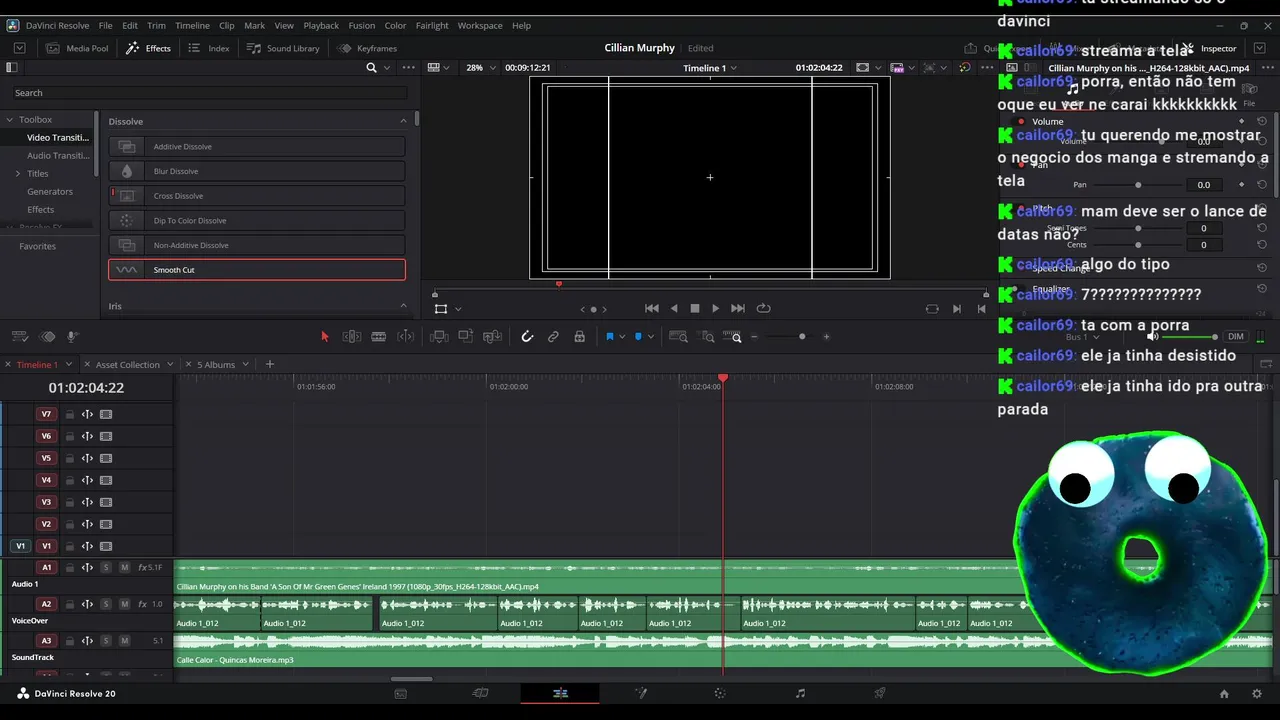Toggle timeline Snapping magnet icon
Viewport: 1280px width, 720px height.
[x=527, y=337]
